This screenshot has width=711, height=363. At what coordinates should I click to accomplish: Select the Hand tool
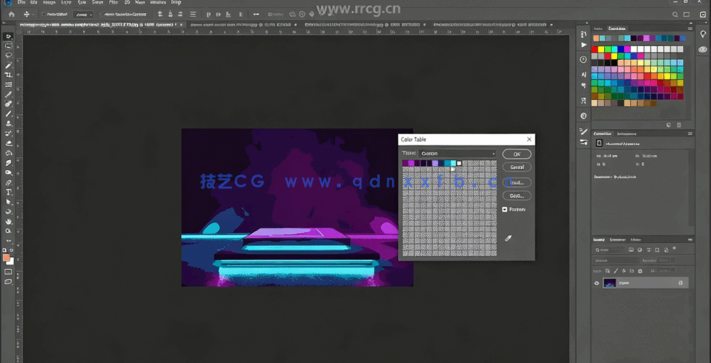[8, 222]
